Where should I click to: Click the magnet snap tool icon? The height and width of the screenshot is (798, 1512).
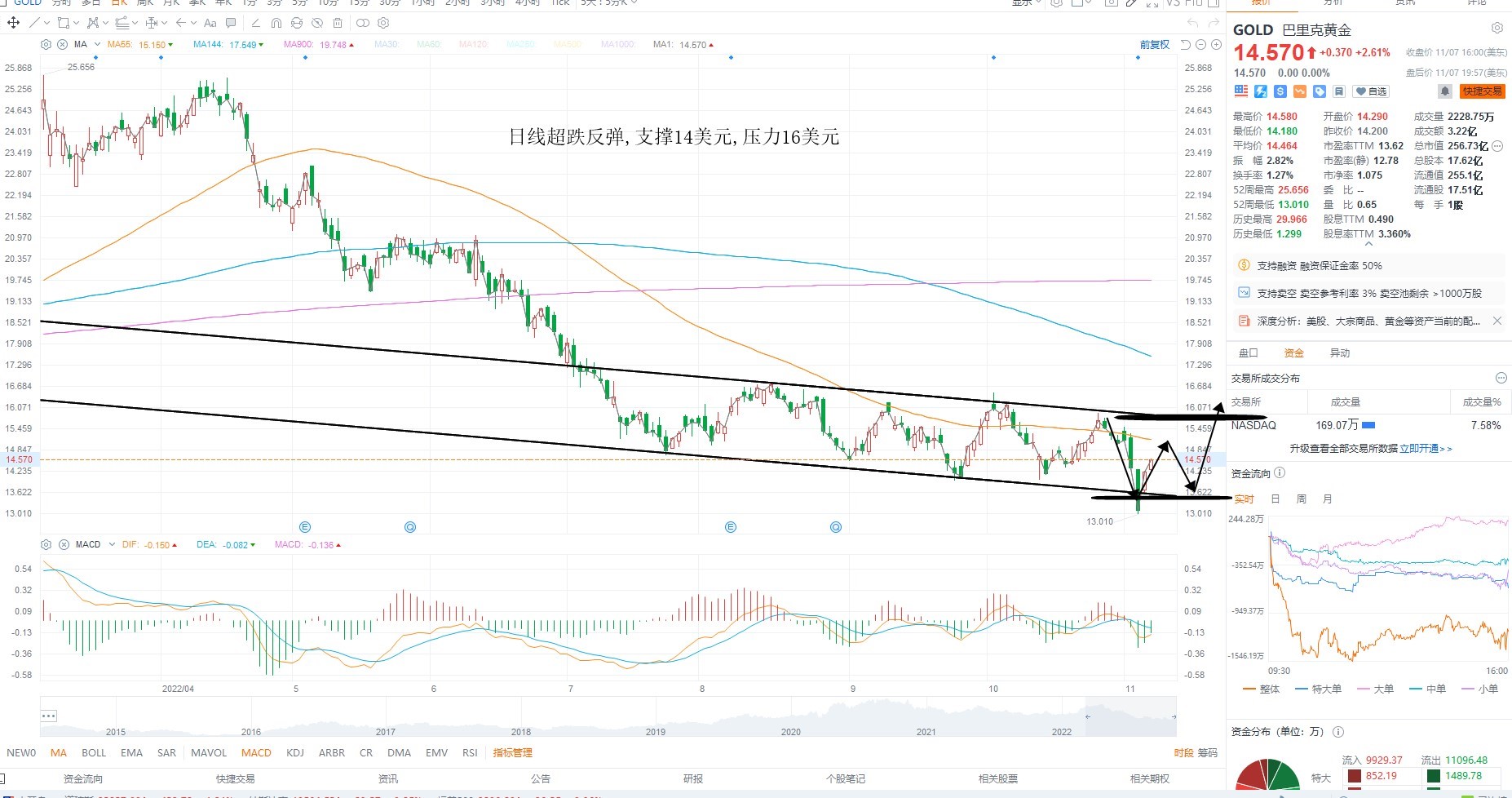(x=276, y=23)
